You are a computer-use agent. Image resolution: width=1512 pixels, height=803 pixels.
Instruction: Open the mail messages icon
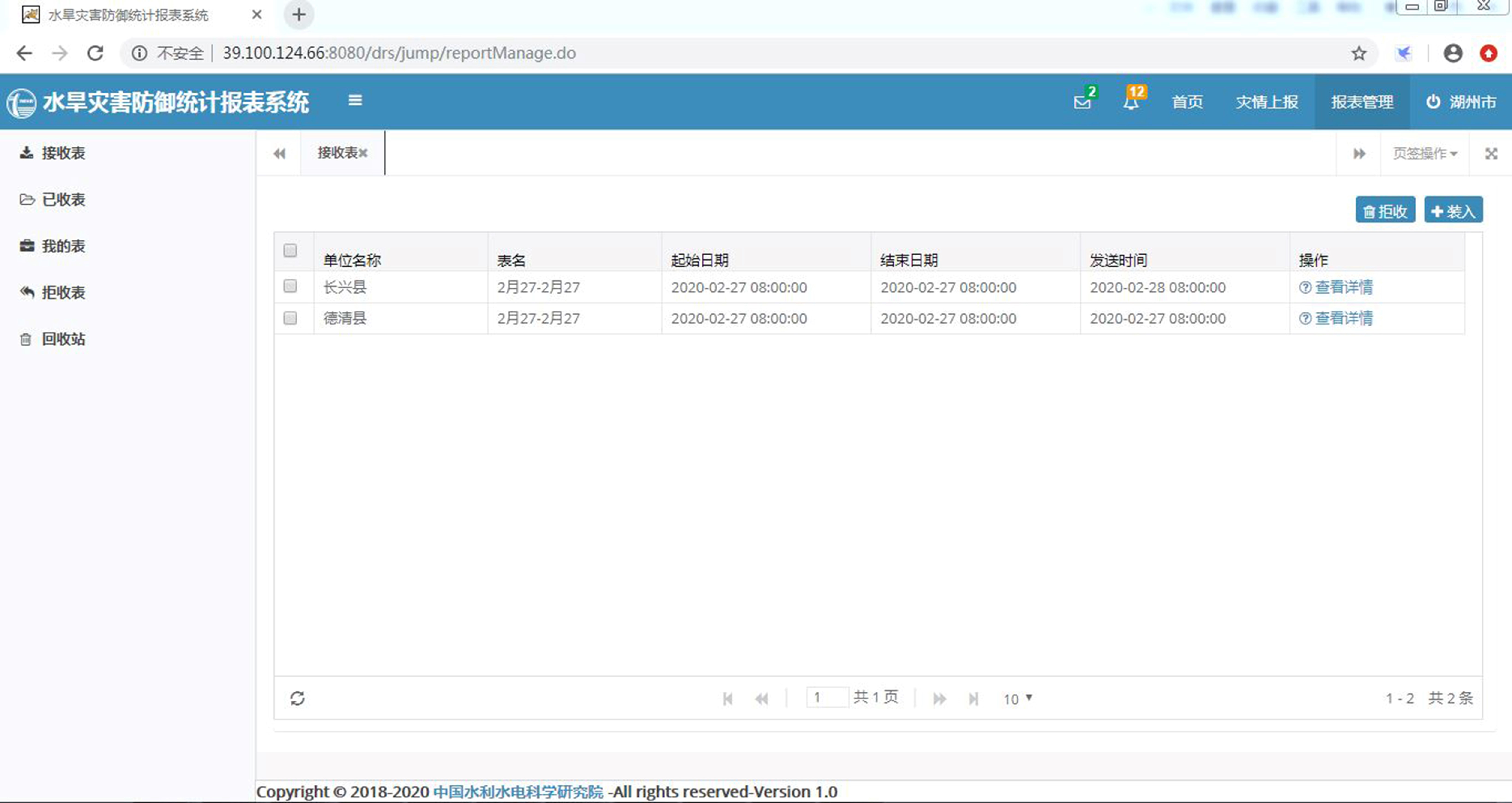point(1082,102)
